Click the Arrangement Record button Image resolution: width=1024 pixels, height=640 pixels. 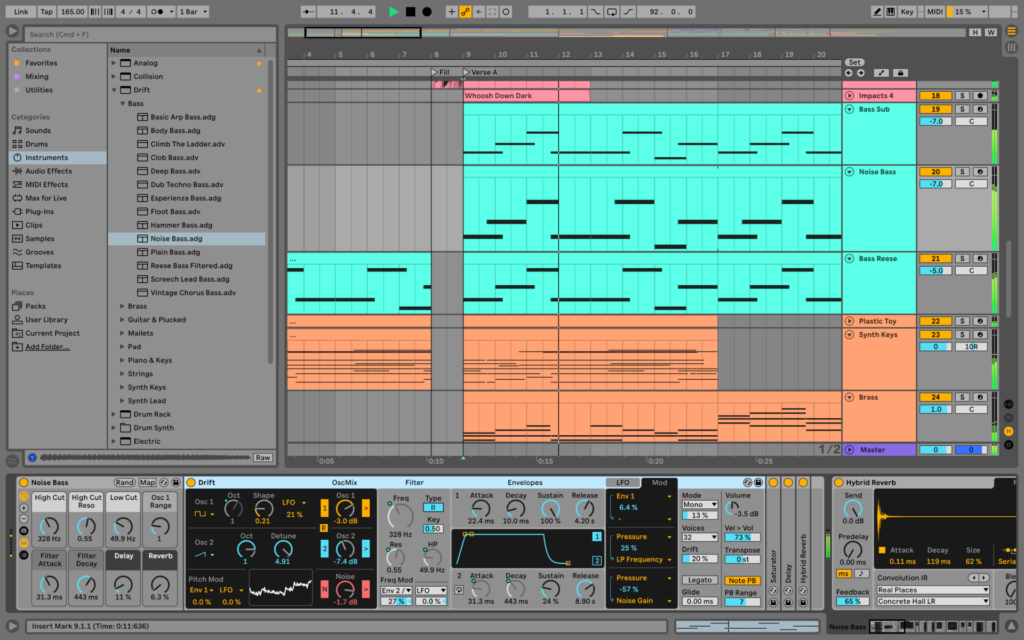click(427, 11)
